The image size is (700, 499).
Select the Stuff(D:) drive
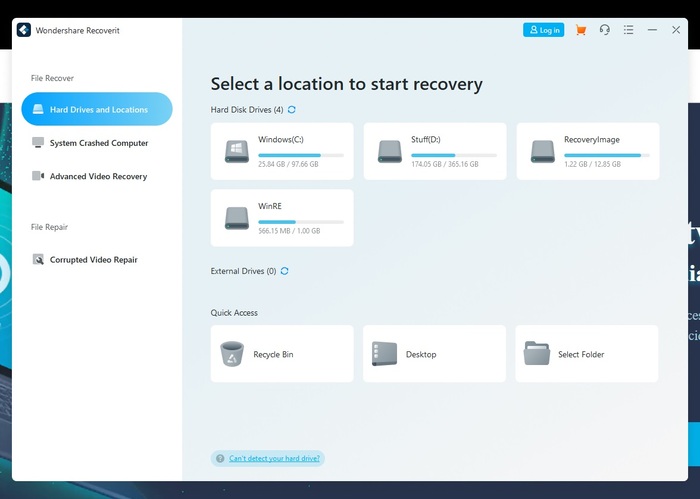[435, 151]
